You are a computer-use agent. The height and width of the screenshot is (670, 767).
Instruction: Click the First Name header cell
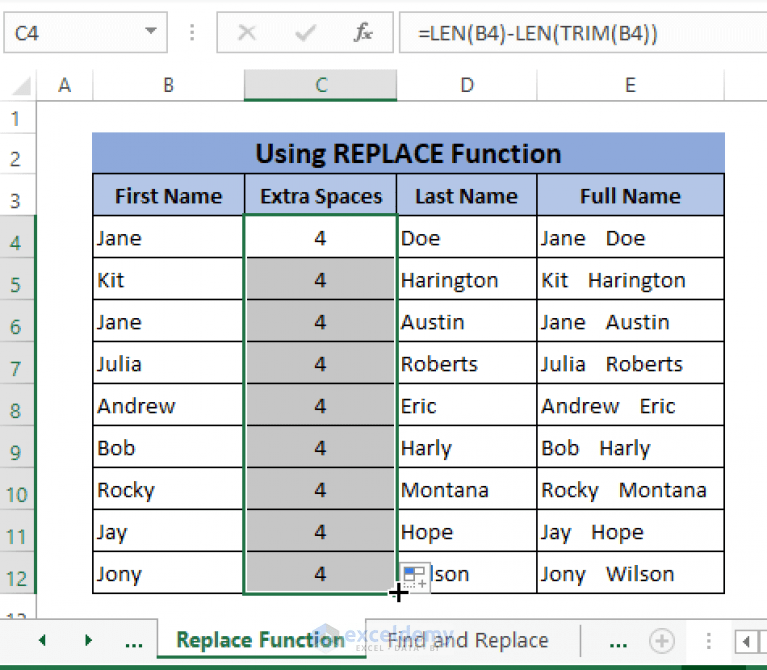click(x=168, y=196)
